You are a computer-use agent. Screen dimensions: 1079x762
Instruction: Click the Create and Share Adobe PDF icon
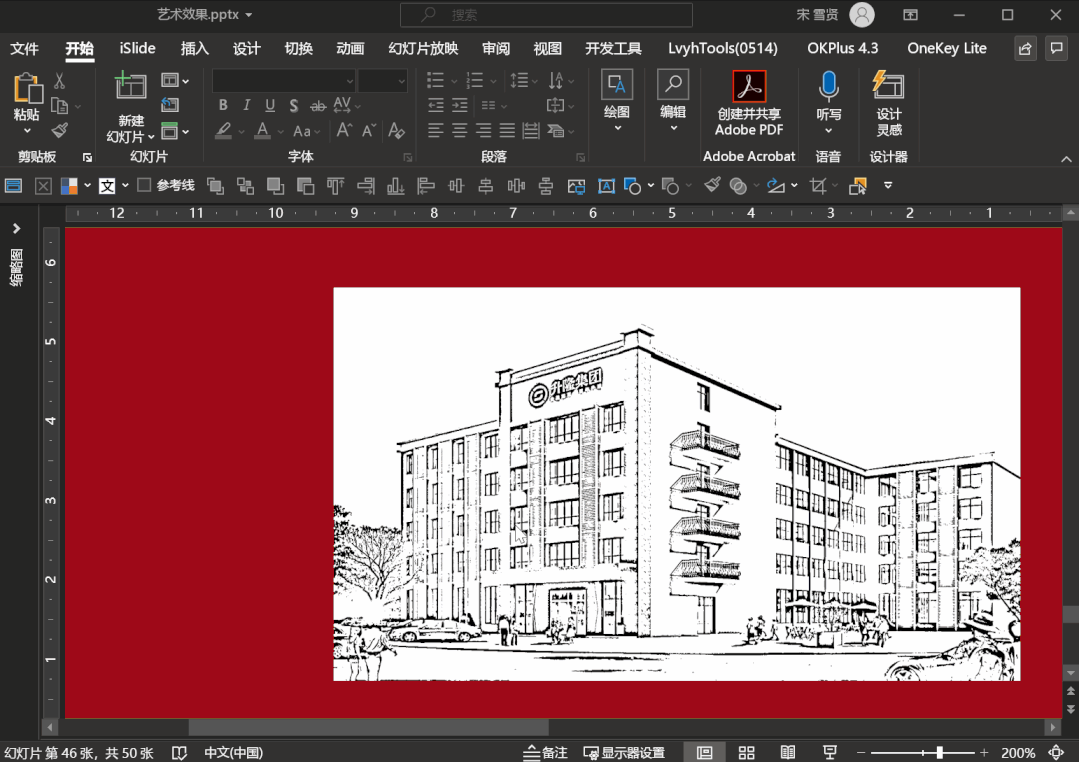click(749, 87)
